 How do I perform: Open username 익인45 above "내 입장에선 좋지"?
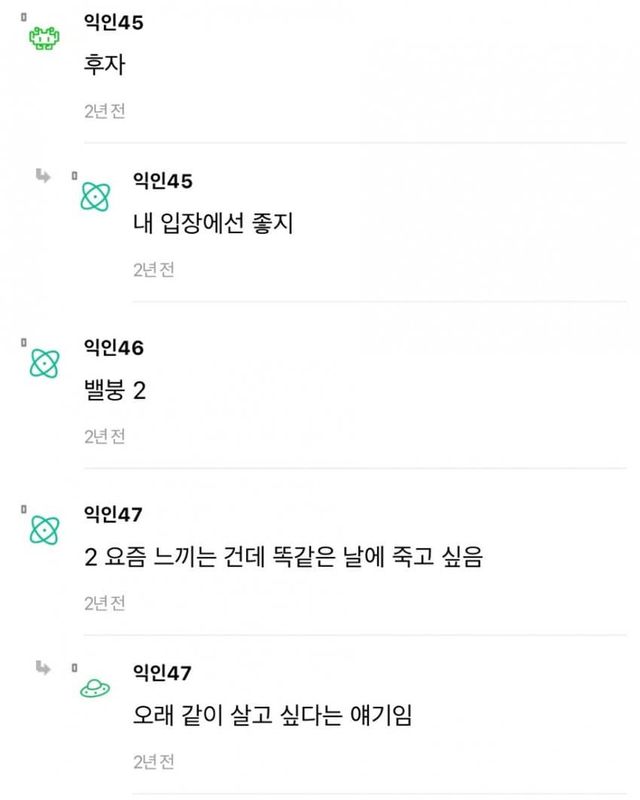point(162,180)
